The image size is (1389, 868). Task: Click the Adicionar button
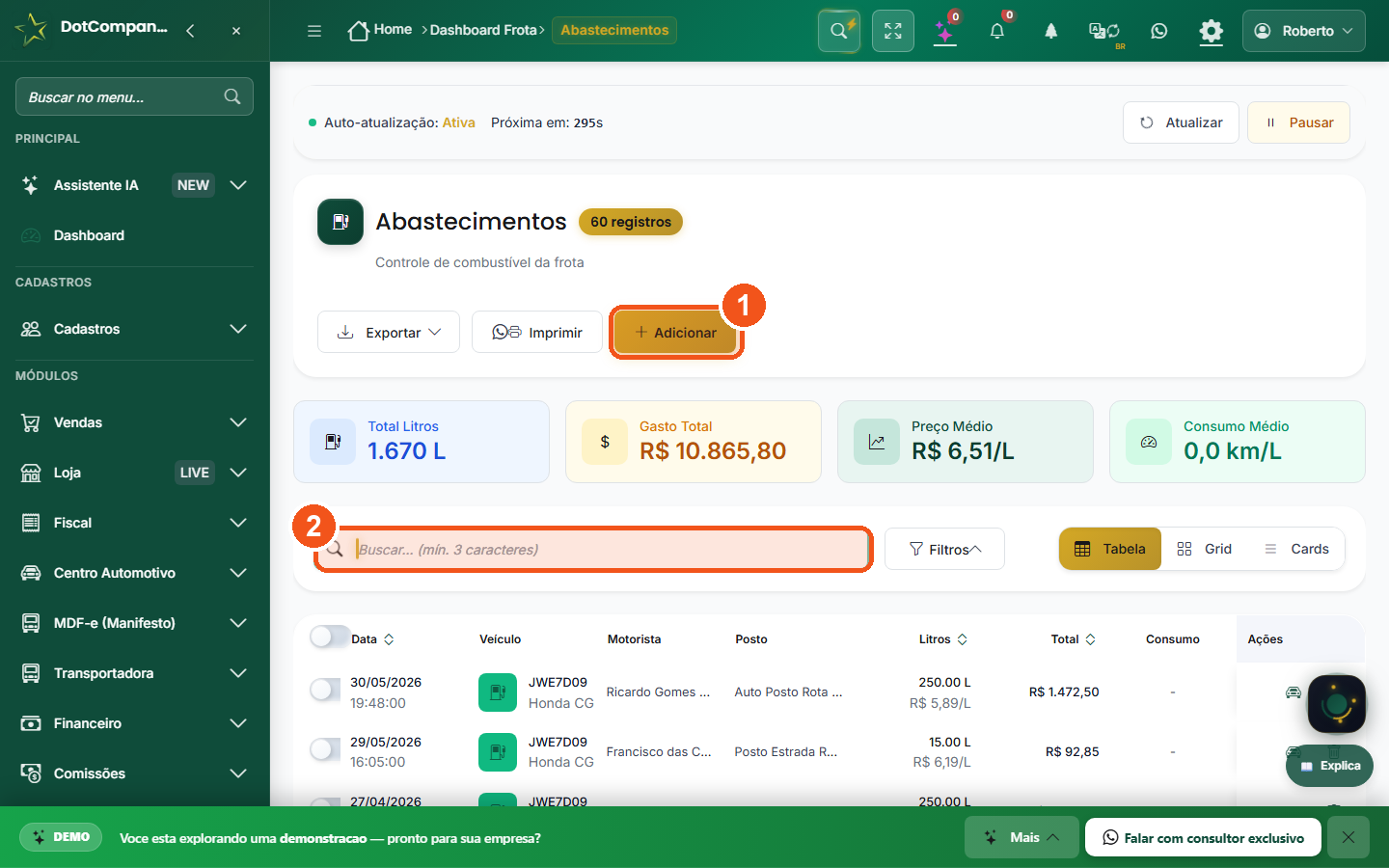pyautogui.click(x=675, y=332)
